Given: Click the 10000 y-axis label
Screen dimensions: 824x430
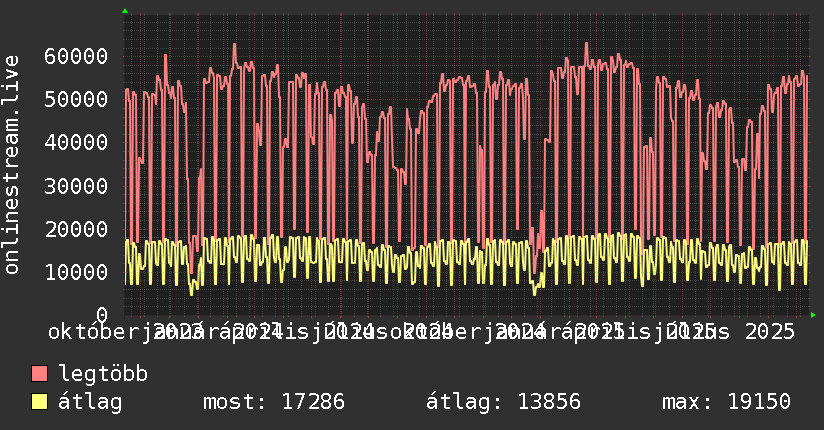Looking at the screenshot, I should (76, 272).
